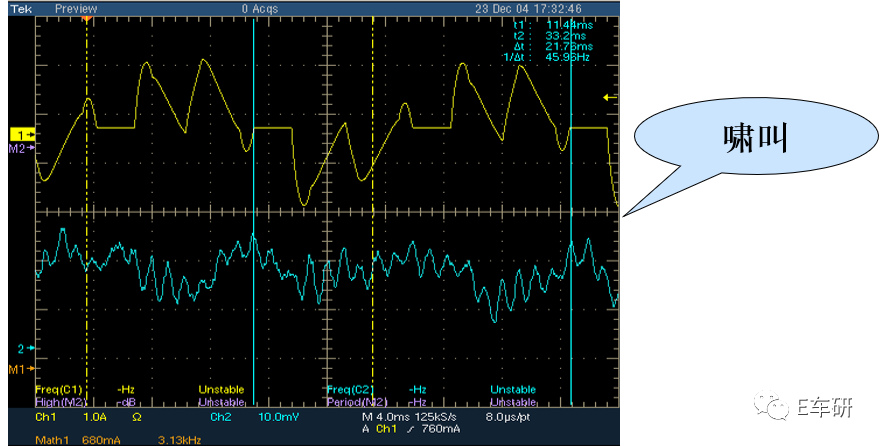Select the Math1 label
This screenshot has width=881, height=446.
(x=52, y=440)
